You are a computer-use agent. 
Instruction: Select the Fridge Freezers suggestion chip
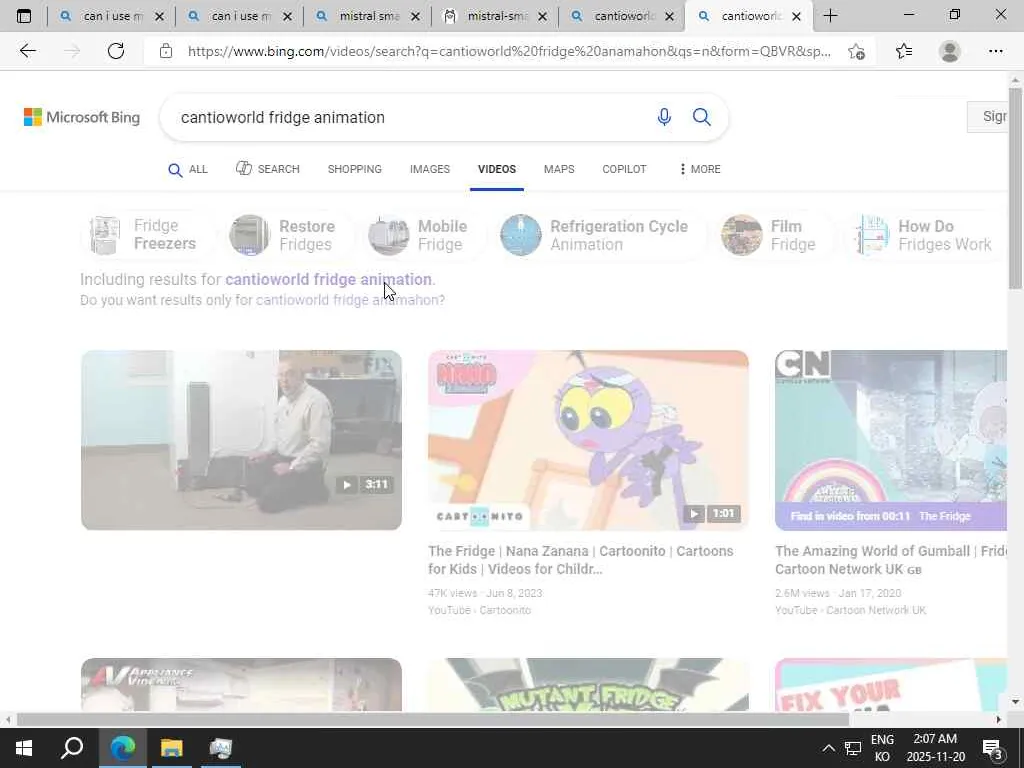point(148,235)
